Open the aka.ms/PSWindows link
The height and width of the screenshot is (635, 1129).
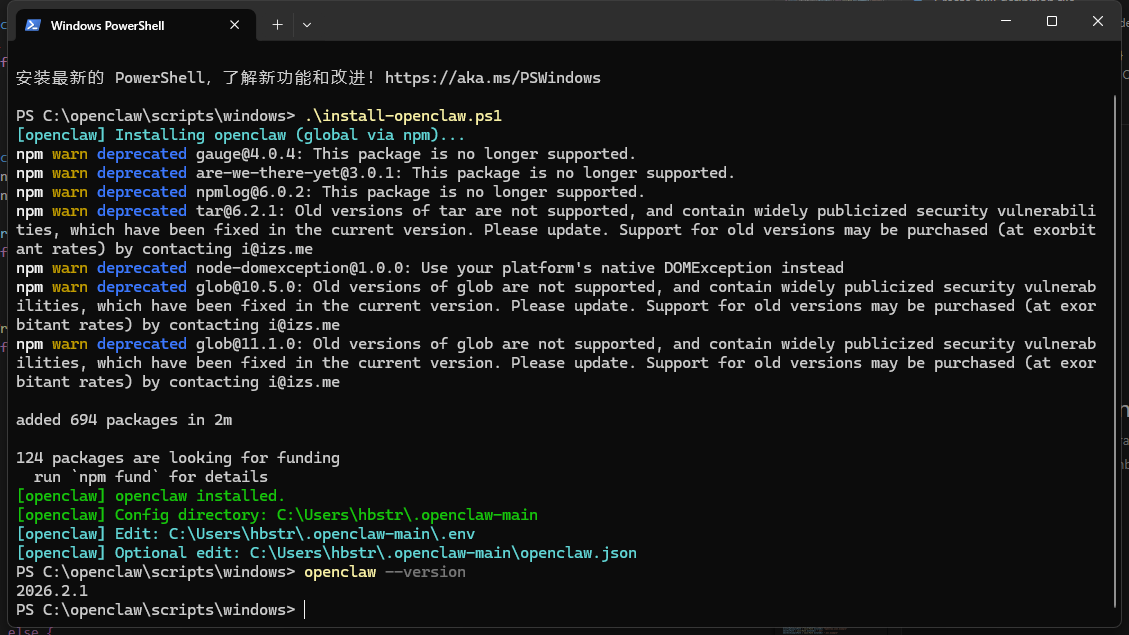492,77
